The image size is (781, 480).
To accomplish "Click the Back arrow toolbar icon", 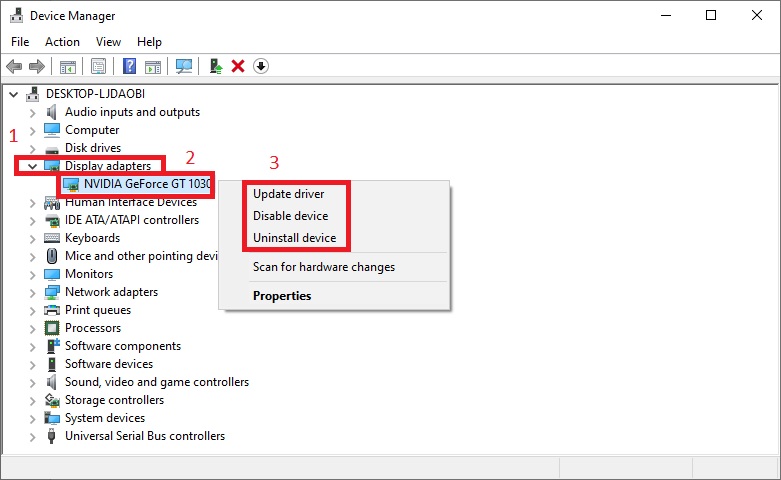I will pos(14,66).
